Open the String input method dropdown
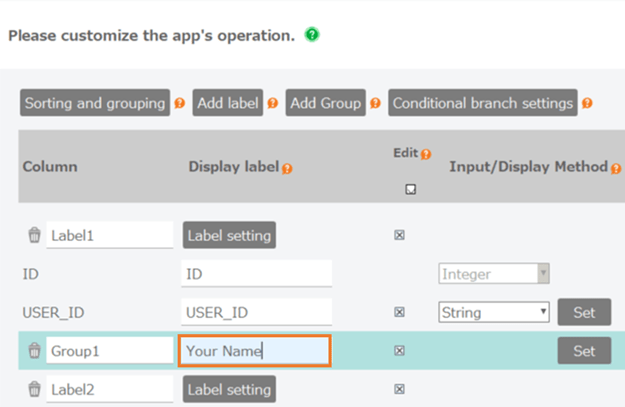 494,312
